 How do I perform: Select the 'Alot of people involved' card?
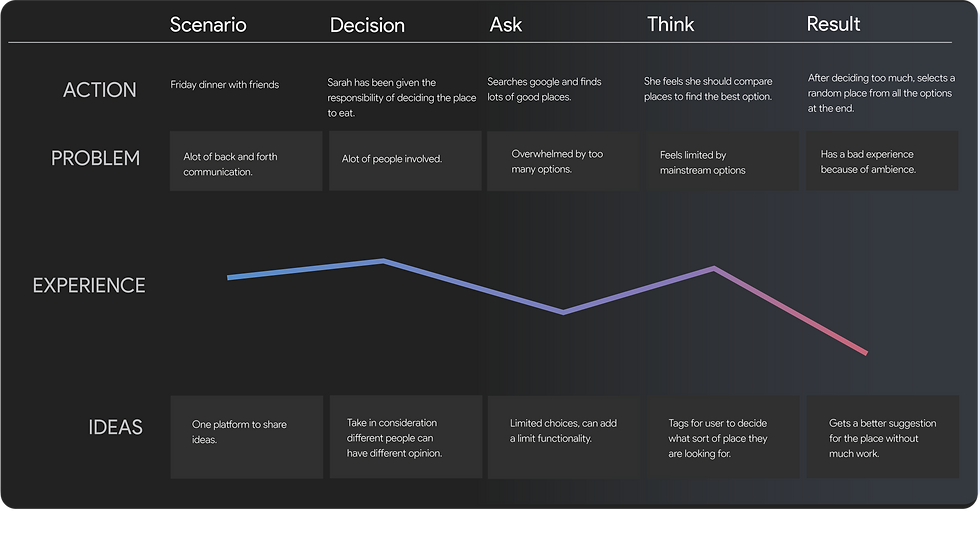tap(405, 161)
